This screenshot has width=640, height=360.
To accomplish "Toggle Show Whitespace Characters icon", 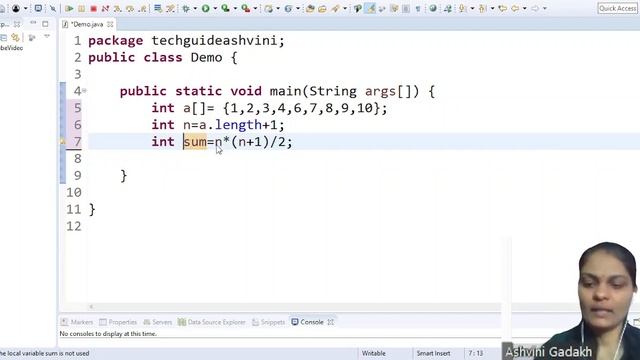I will tap(418, 8).
